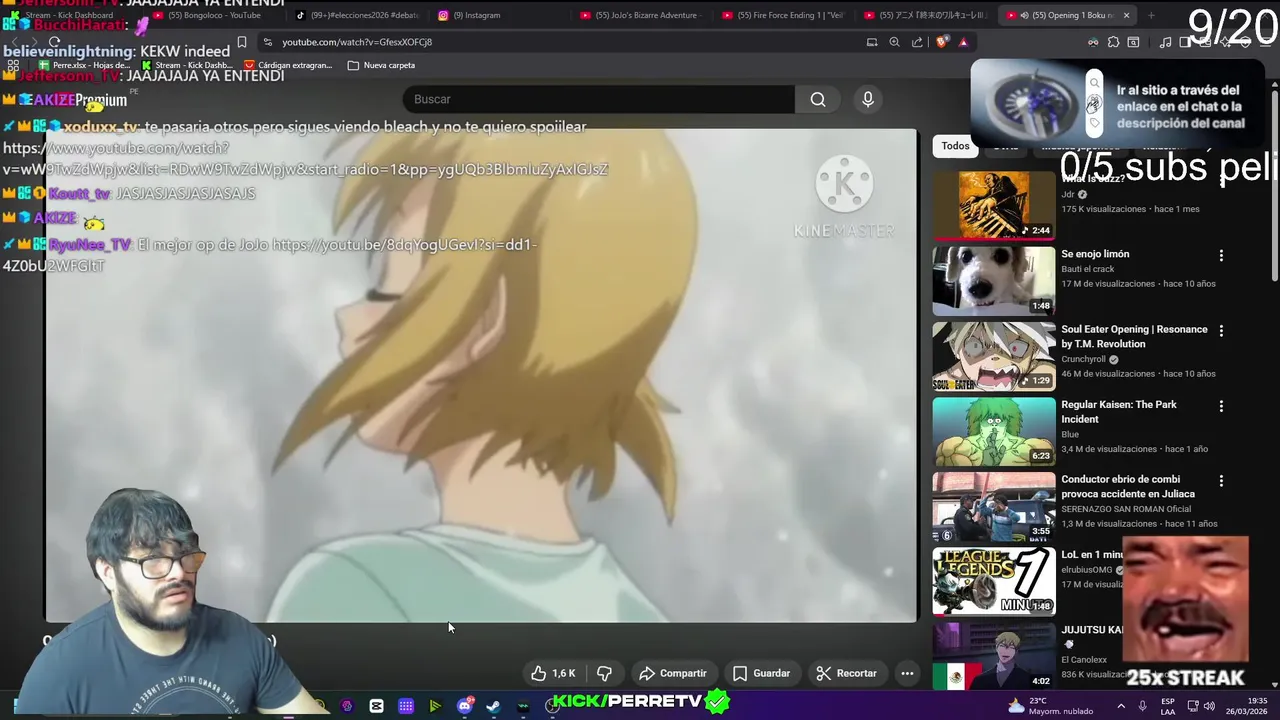Open Steam from the taskbar
This screenshot has width=1280, height=720.
tap(493, 706)
